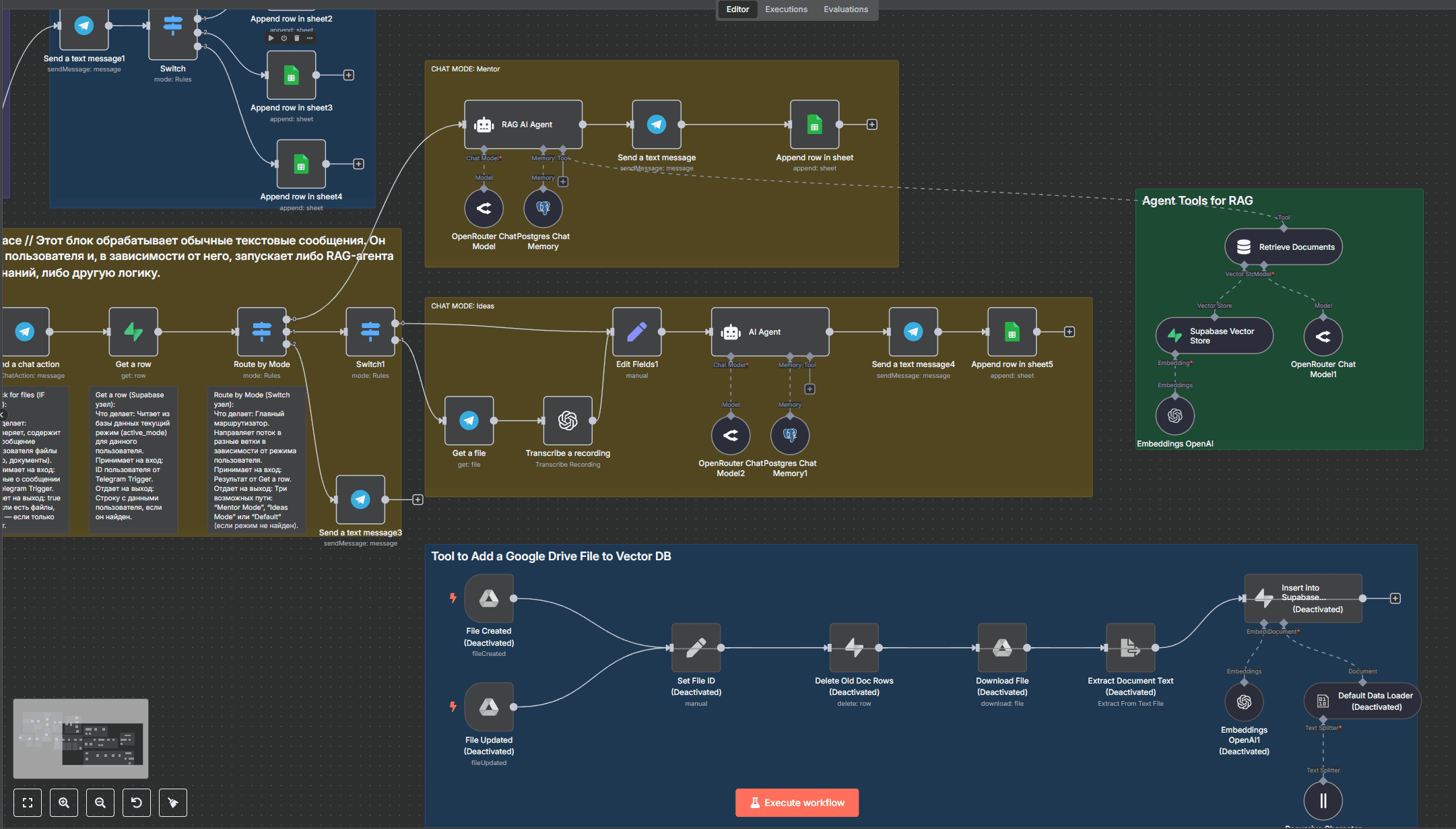The height and width of the screenshot is (829, 1456).
Task: Zoom in on the canvas
Action: [x=64, y=803]
